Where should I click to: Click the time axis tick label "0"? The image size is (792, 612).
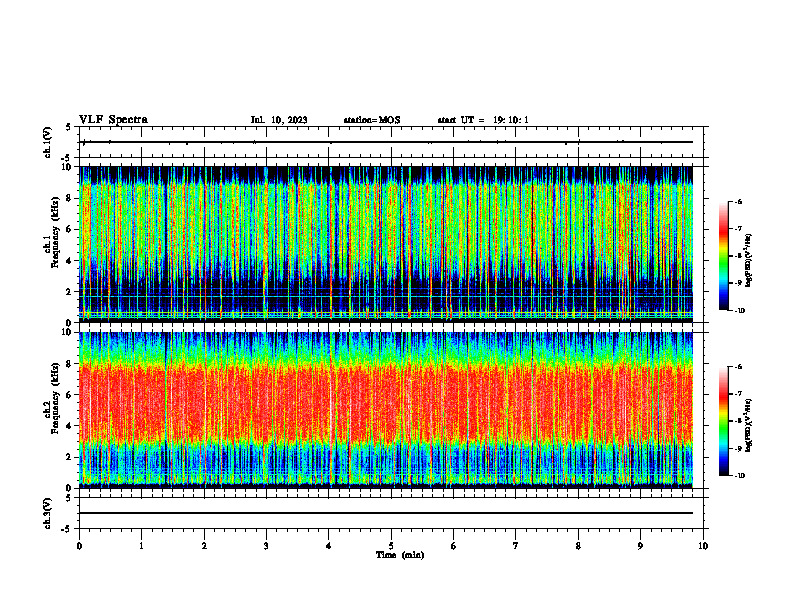click(x=79, y=546)
